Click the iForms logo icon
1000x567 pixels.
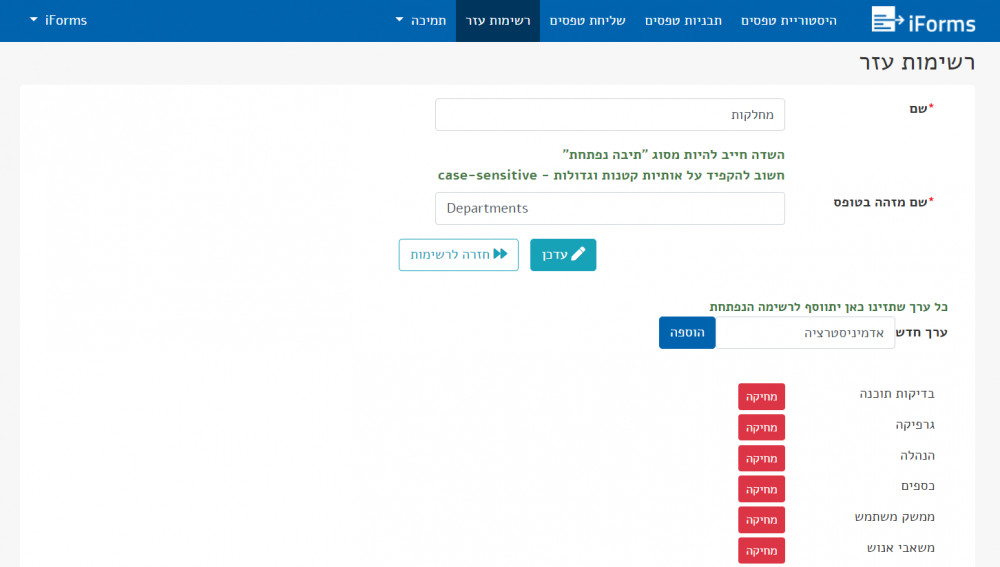(x=886, y=19)
